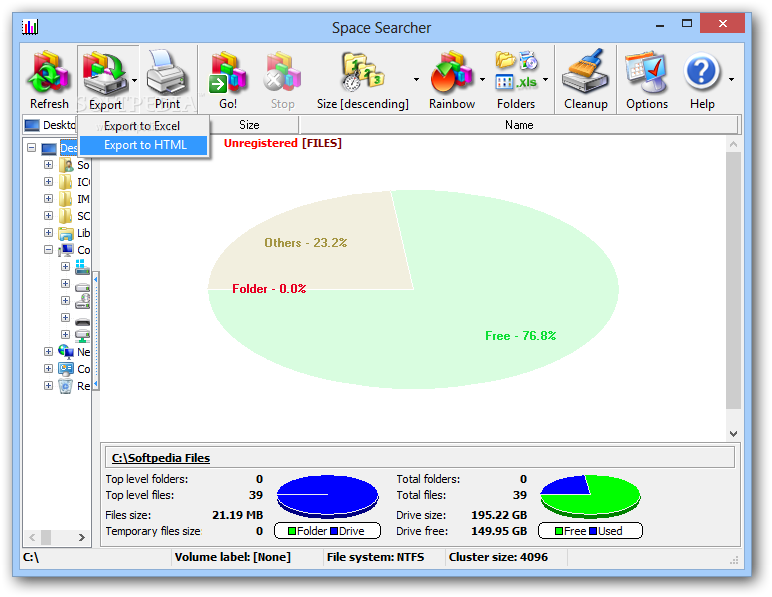Click the Free/Used chart legend button

click(590, 531)
